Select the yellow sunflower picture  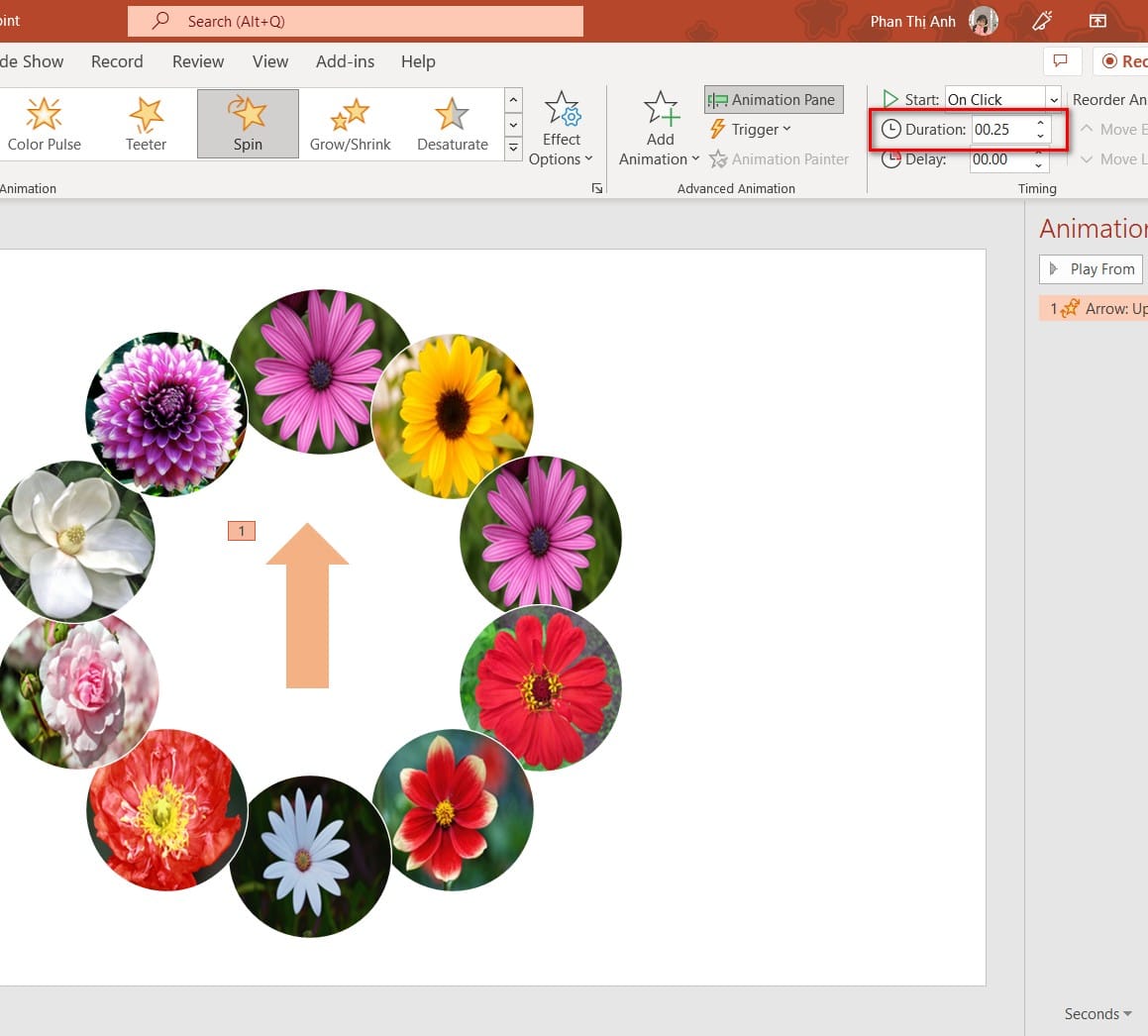[x=453, y=416]
